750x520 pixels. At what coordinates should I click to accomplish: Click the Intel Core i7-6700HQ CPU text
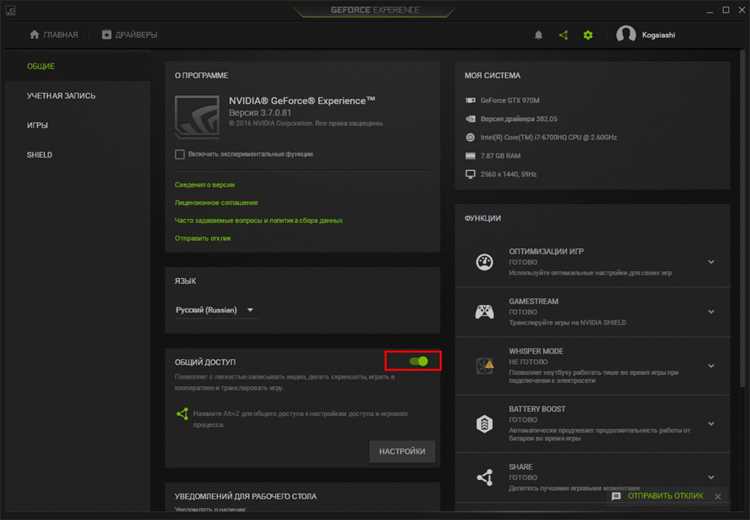point(549,137)
